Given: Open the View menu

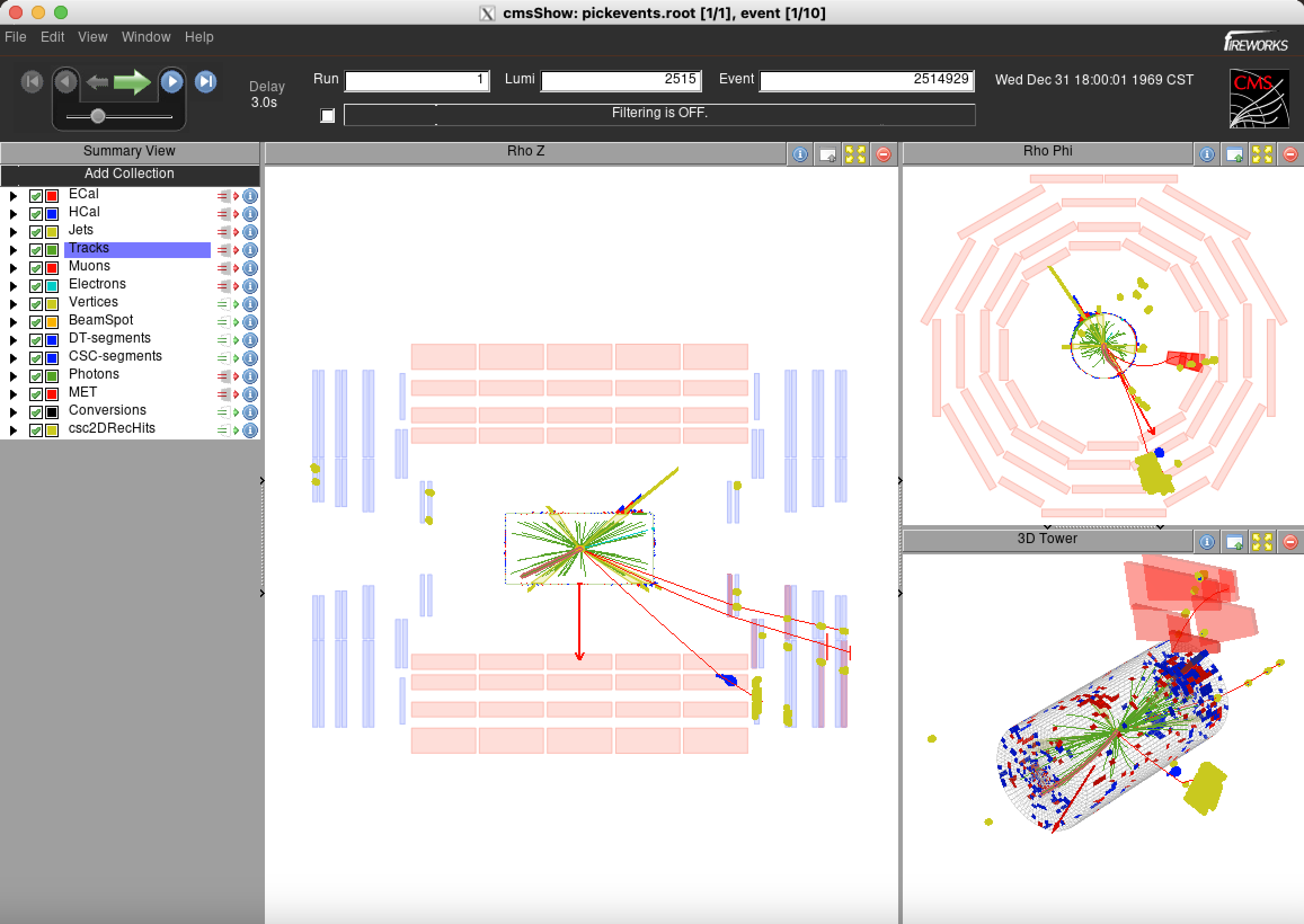Looking at the screenshot, I should click(x=92, y=37).
